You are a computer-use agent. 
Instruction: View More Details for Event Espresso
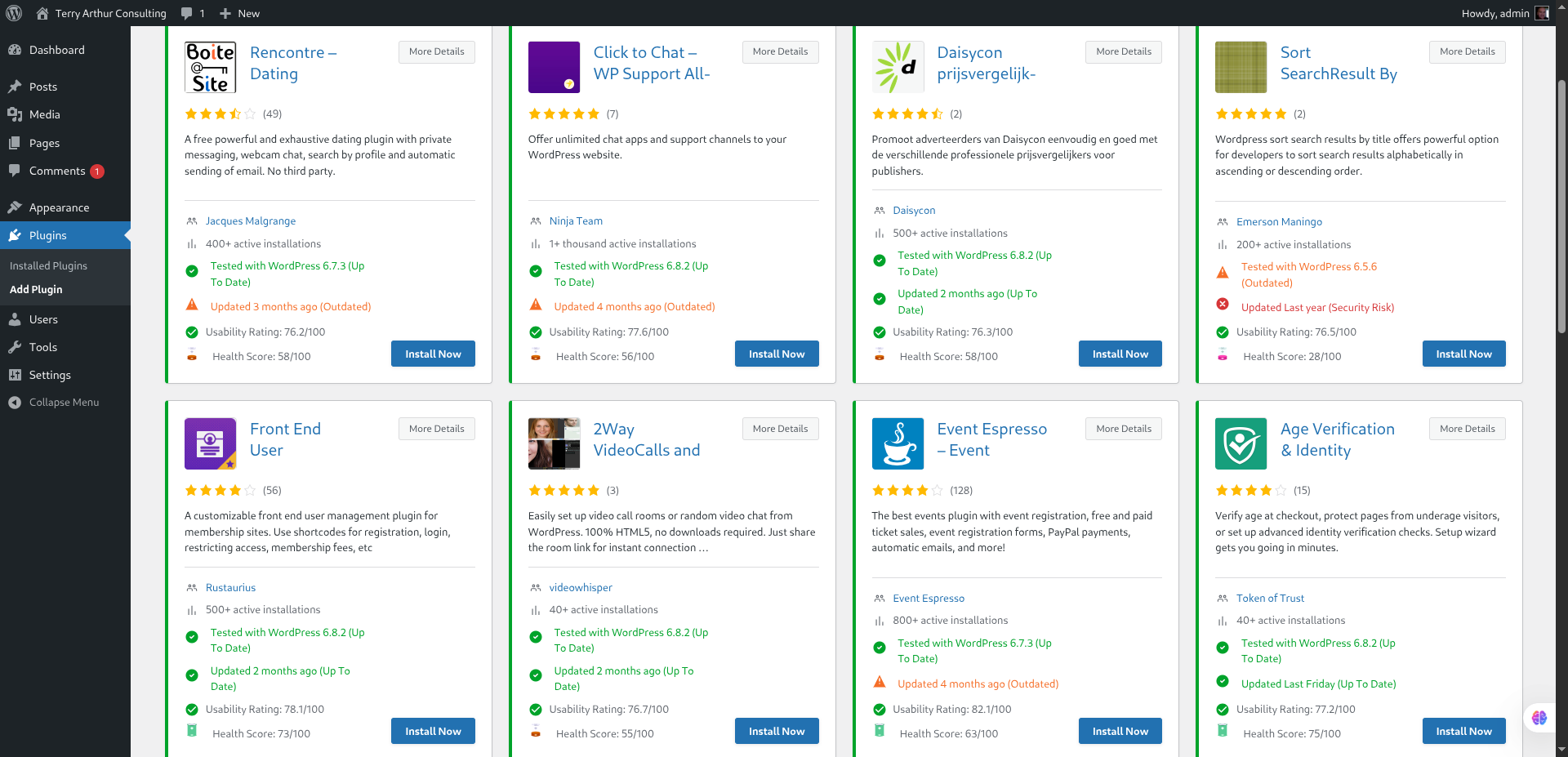[x=1124, y=429]
